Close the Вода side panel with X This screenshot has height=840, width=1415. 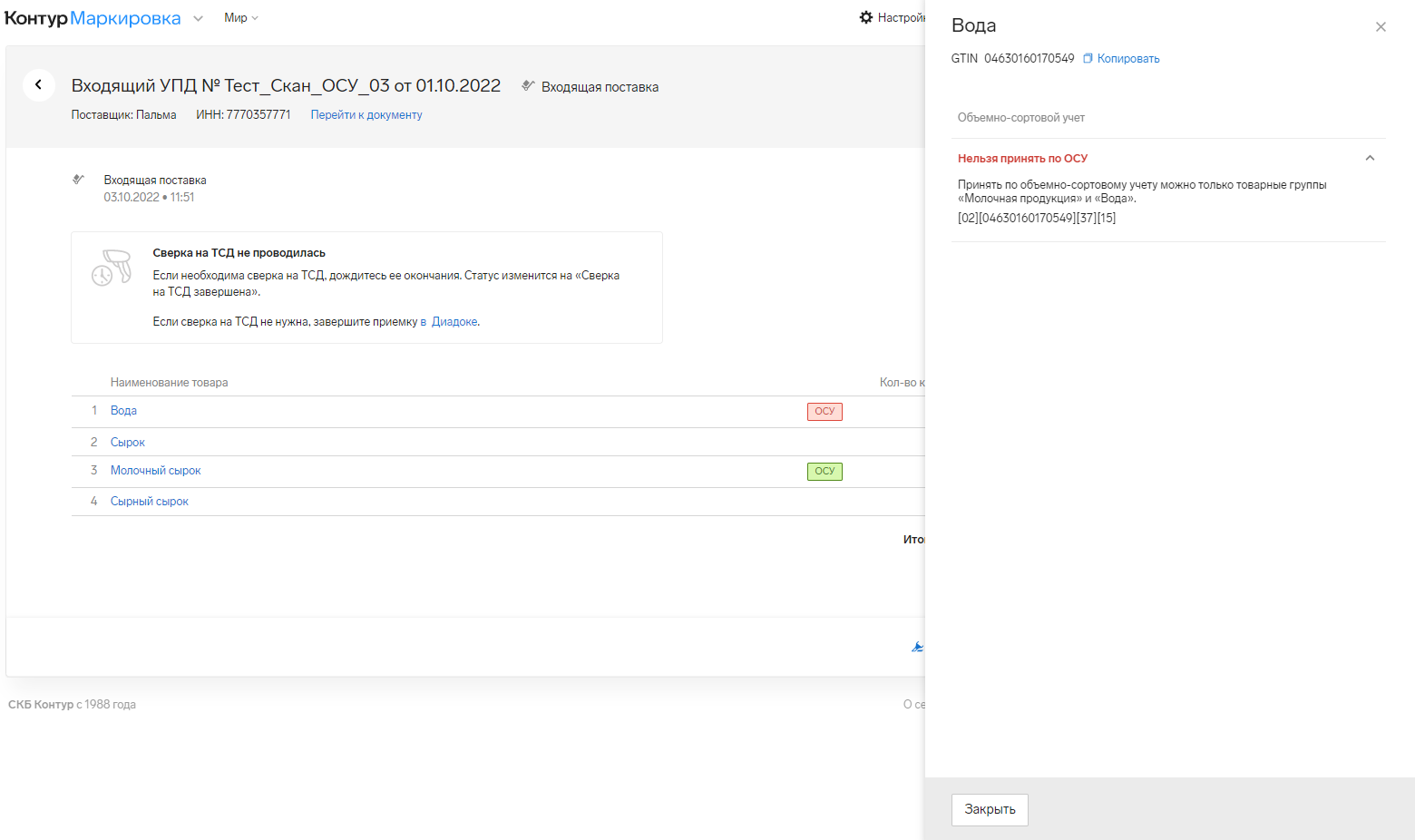click(1380, 27)
